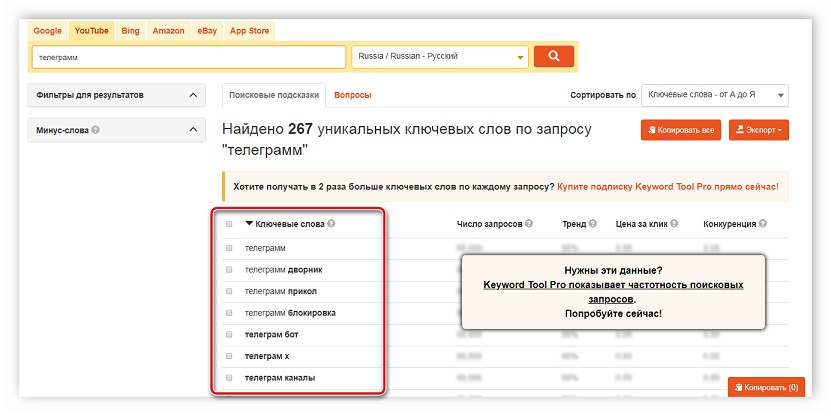This screenshot has width=831, height=416.
Task: Click the Конкуренция column header
Action: pos(730,224)
